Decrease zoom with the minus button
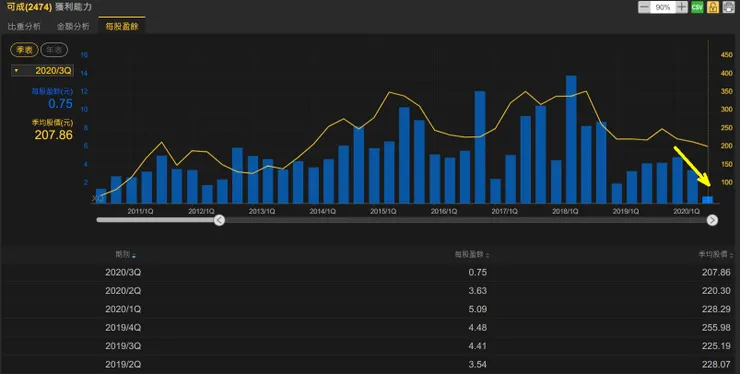The width and height of the screenshot is (740, 374). click(644, 7)
